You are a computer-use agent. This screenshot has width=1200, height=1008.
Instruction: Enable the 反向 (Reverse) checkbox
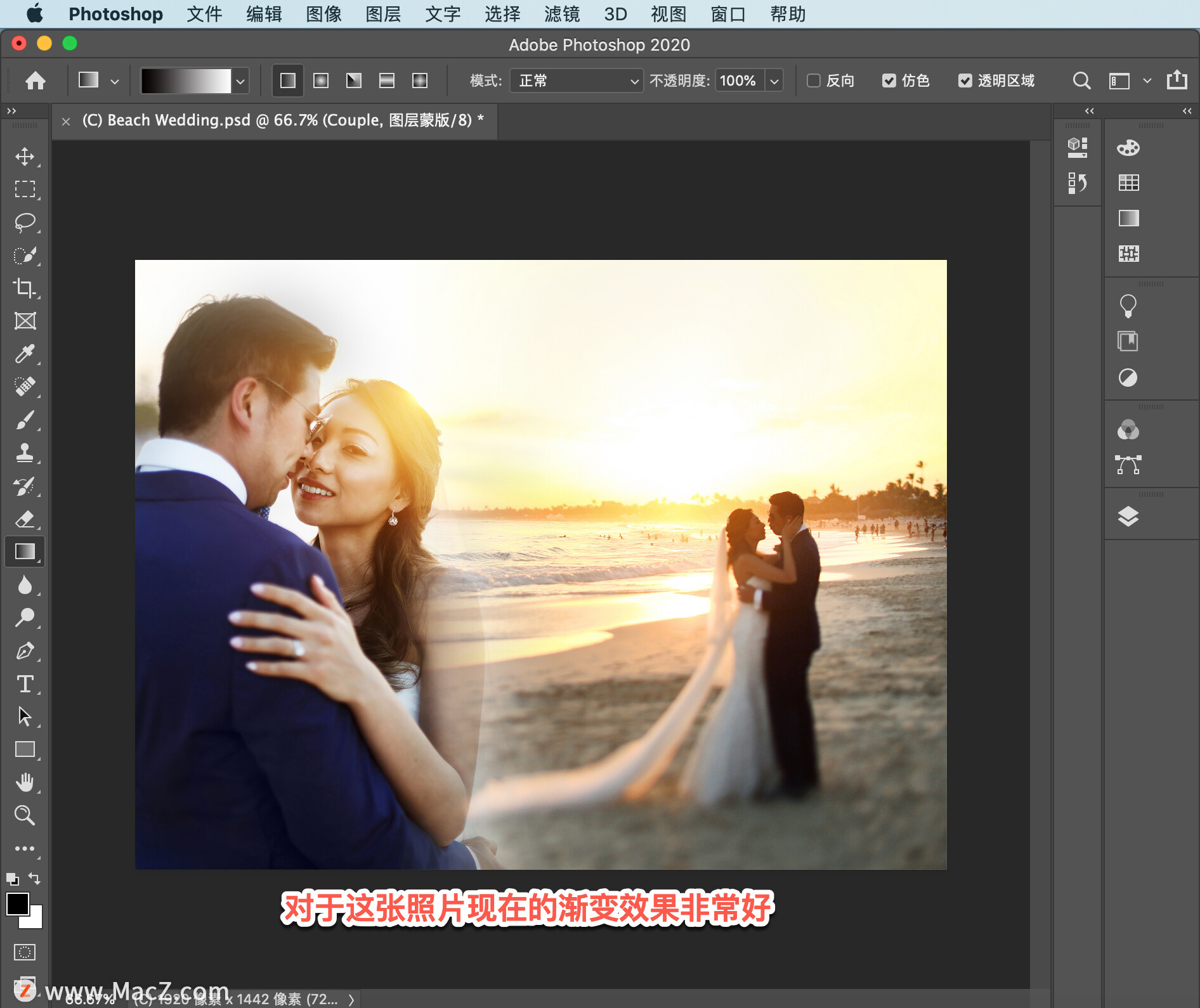[814, 81]
